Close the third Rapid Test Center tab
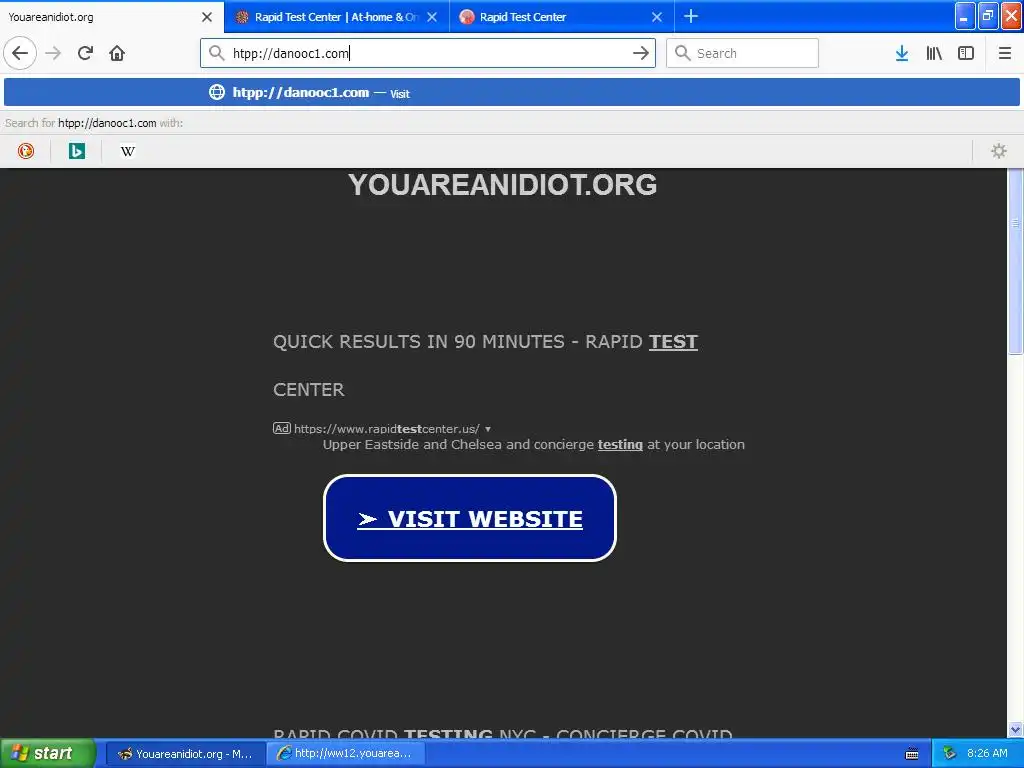 657,17
